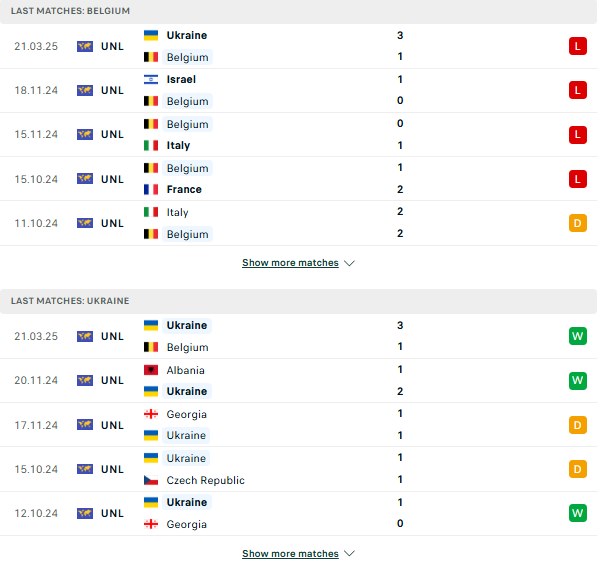Click the Albania flag icon

tap(151, 370)
